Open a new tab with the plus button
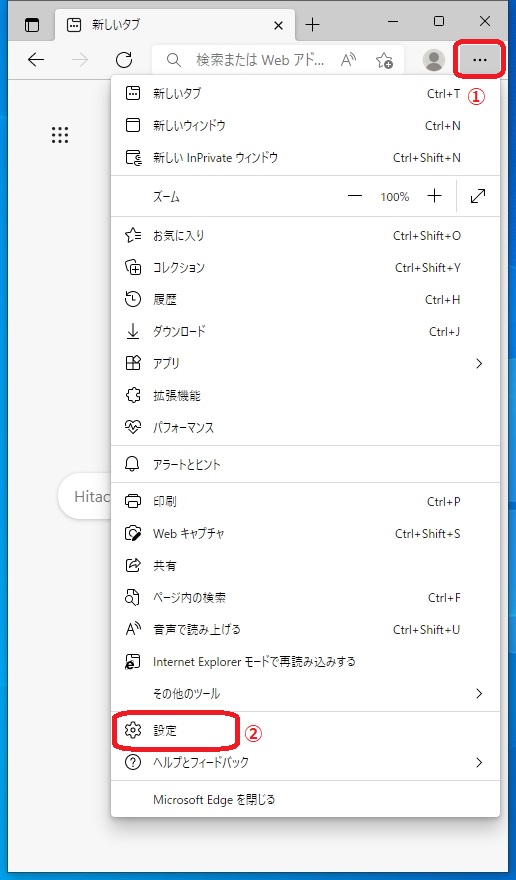 (312, 25)
